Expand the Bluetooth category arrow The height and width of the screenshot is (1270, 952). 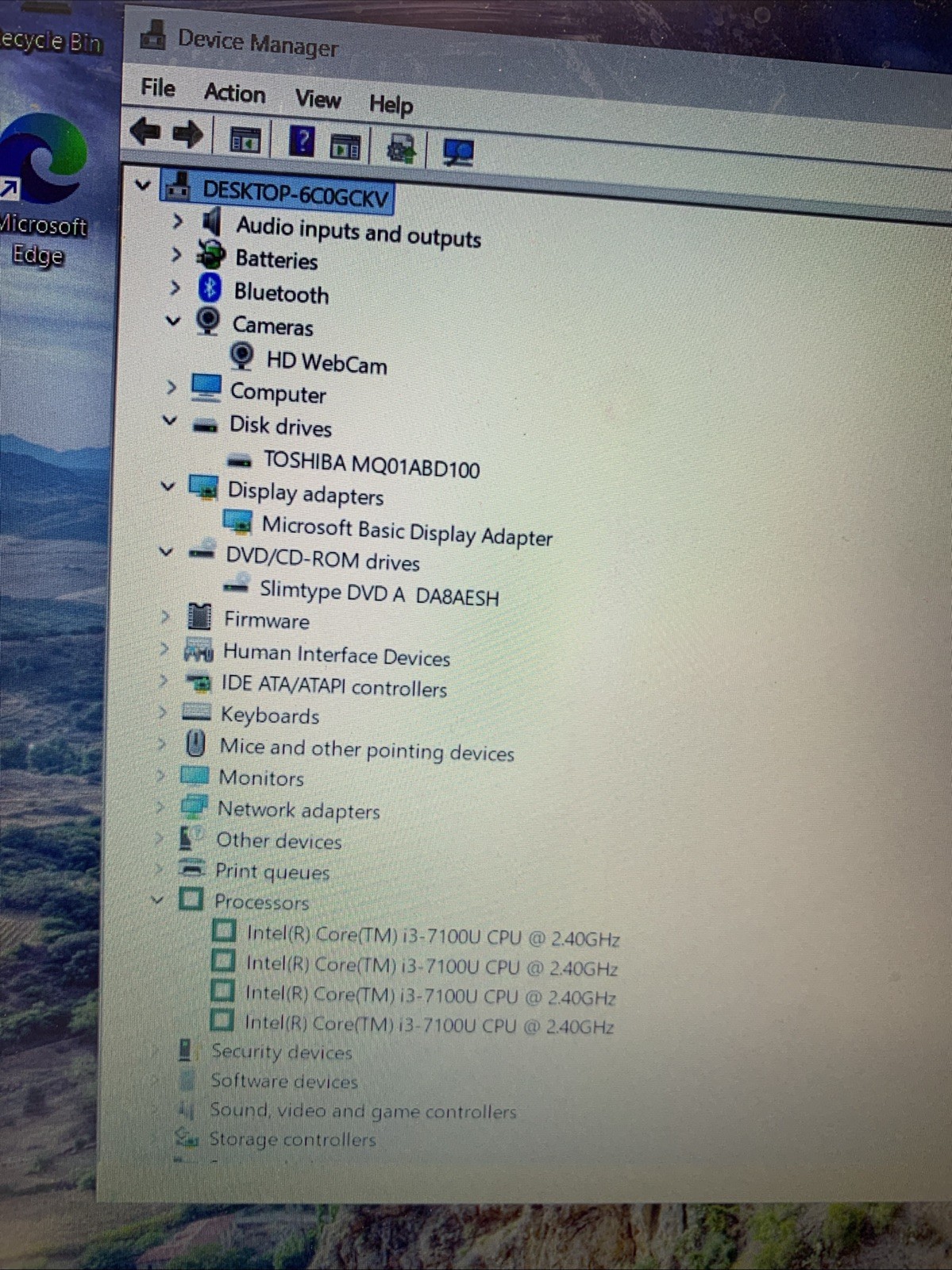tap(175, 288)
